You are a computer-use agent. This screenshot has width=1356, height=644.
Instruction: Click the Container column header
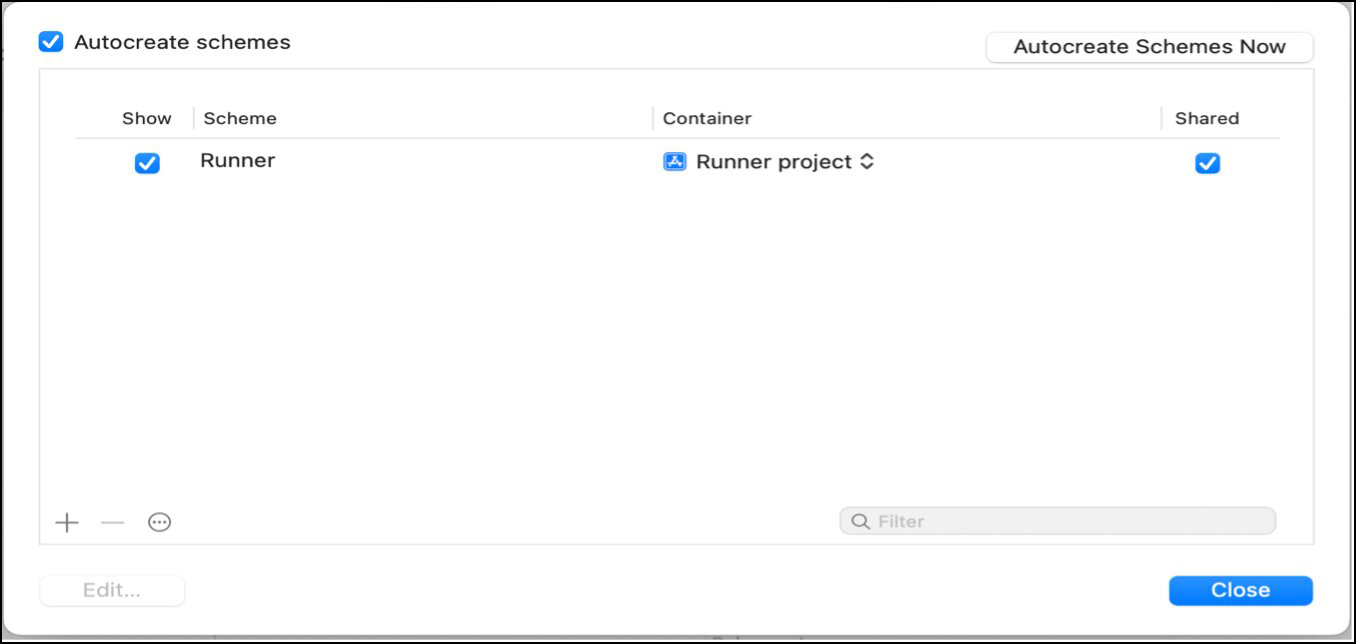point(707,118)
